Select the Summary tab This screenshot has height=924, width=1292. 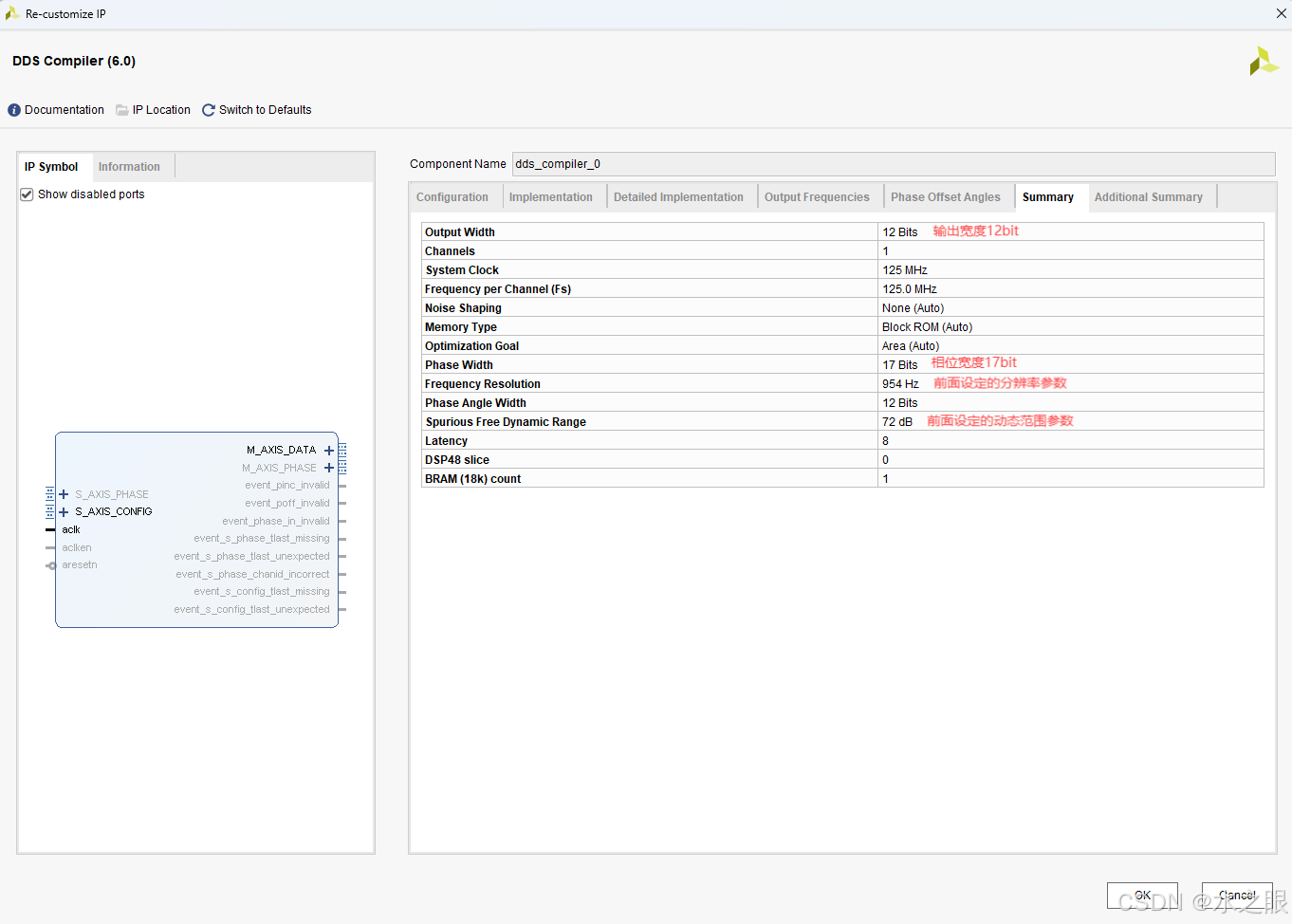1048,197
